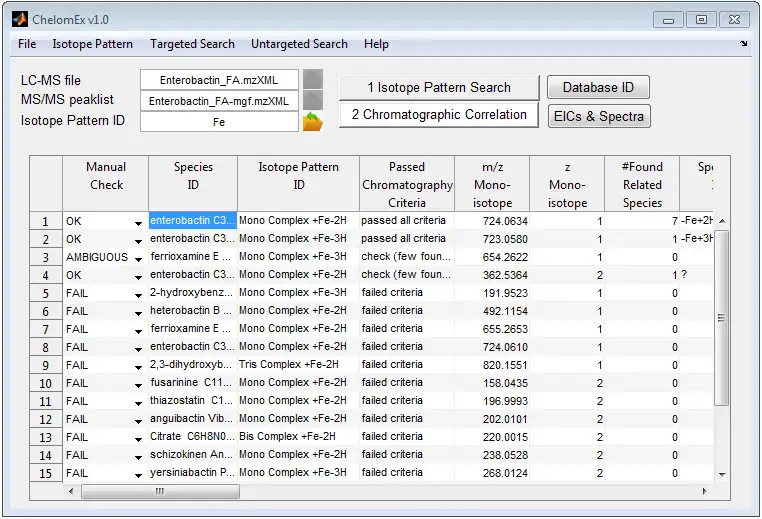Click ferrioxamine E species cell in row 3
This screenshot has width=762, height=519.
(x=193, y=256)
